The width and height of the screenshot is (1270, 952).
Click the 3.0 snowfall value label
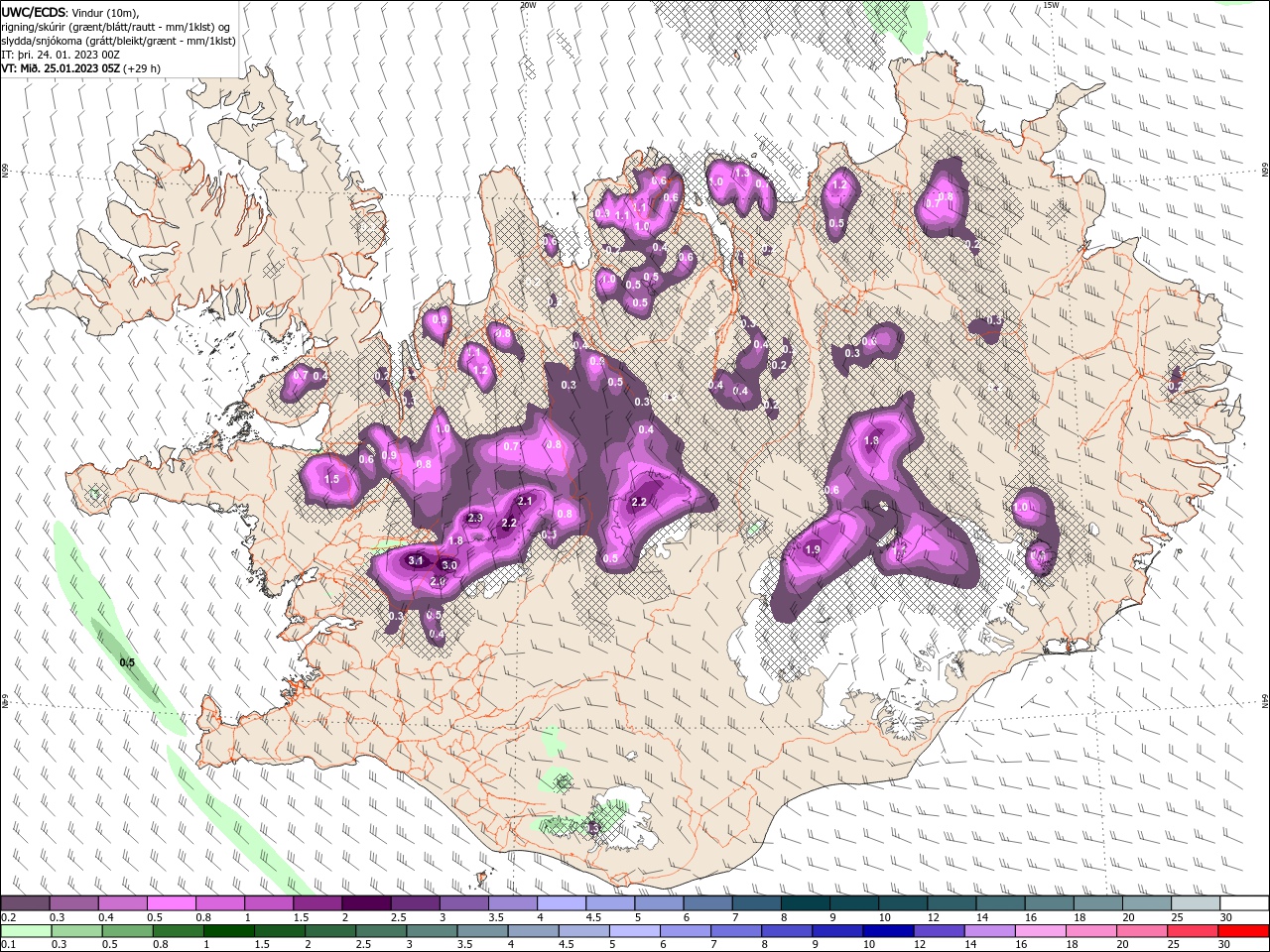[x=448, y=565]
